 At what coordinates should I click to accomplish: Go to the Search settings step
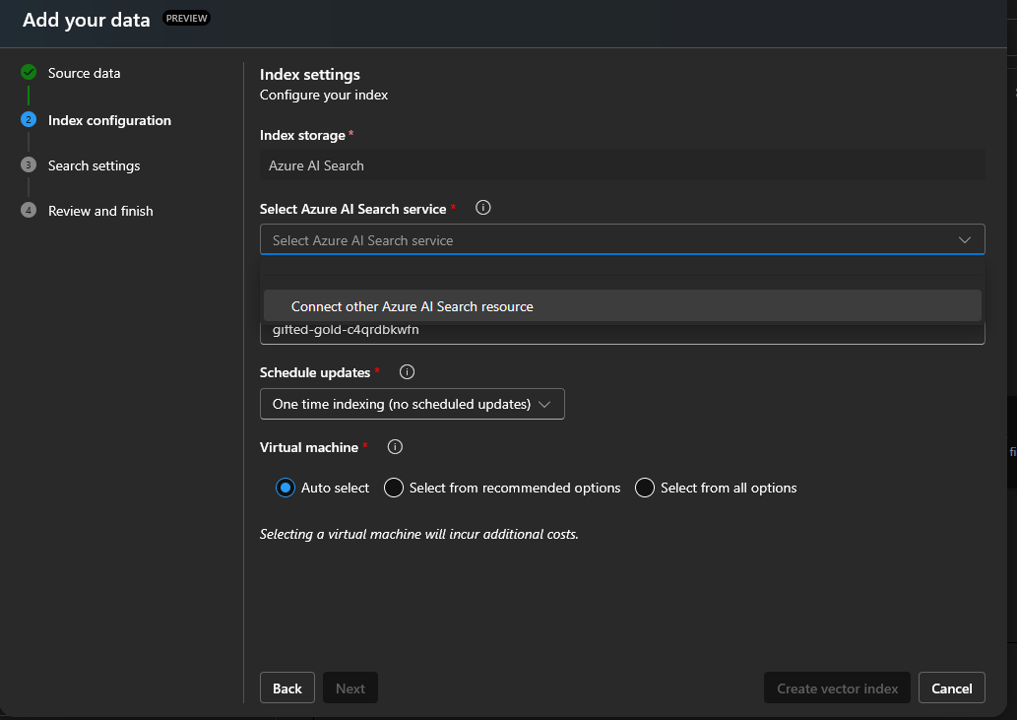point(95,164)
